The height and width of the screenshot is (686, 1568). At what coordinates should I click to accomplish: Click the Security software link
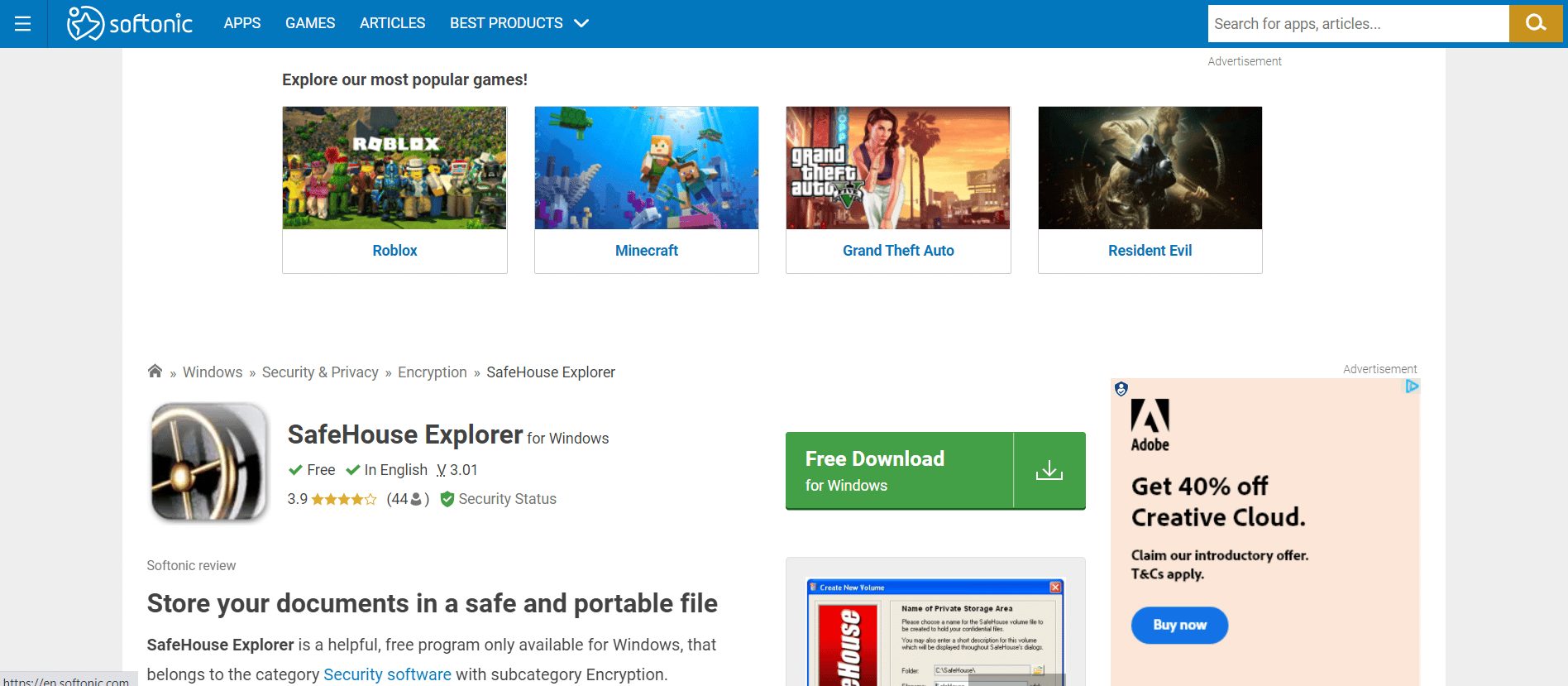(x=387, y=674)
